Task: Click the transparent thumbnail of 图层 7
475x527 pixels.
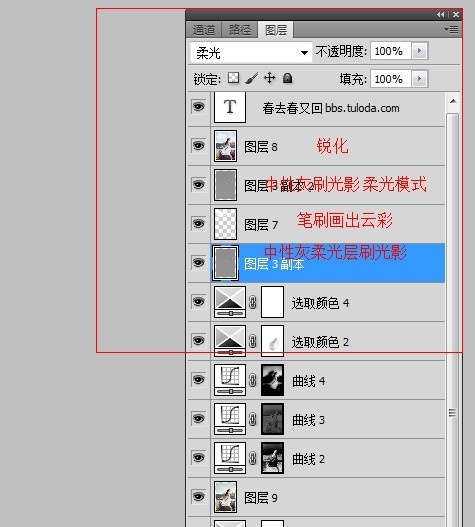Action: coord(225,224)
